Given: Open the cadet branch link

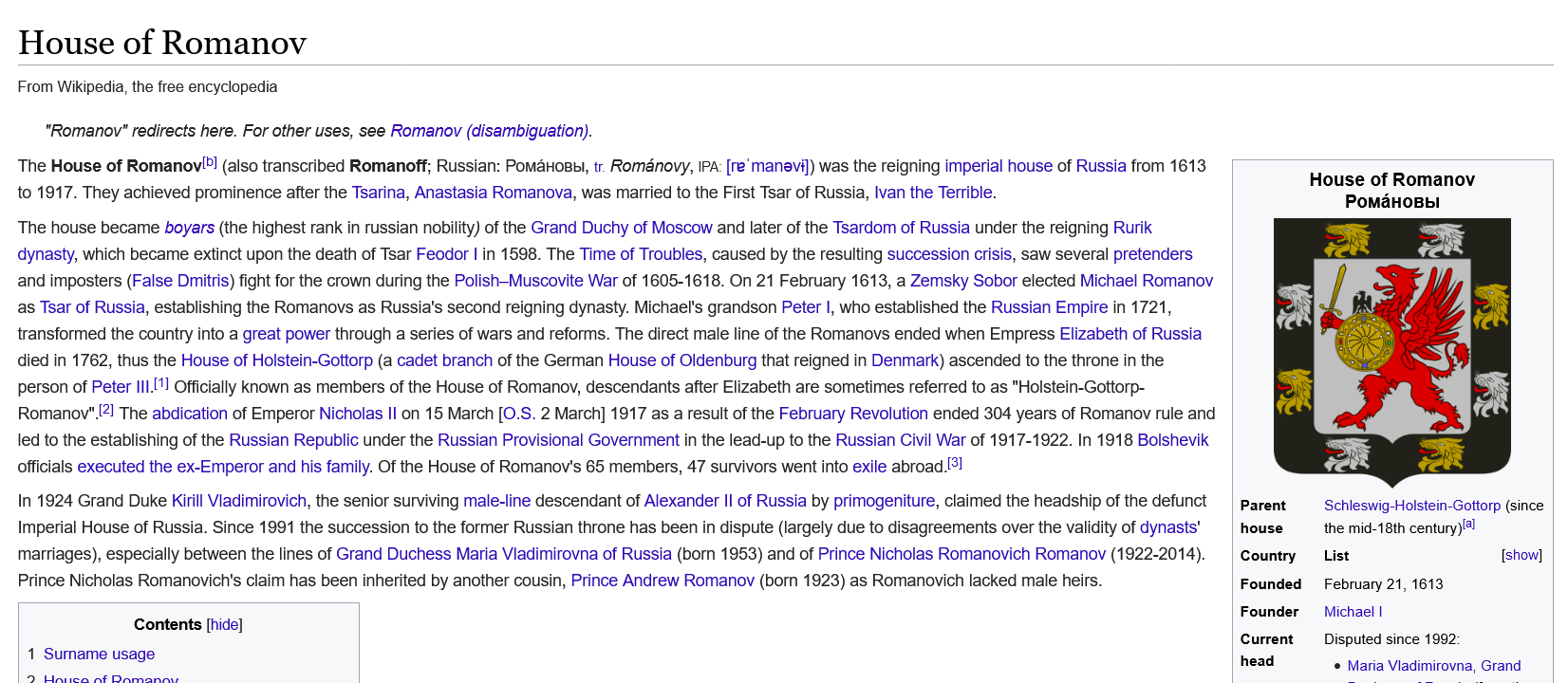Looking at the screenshot, I should (445, 360).
